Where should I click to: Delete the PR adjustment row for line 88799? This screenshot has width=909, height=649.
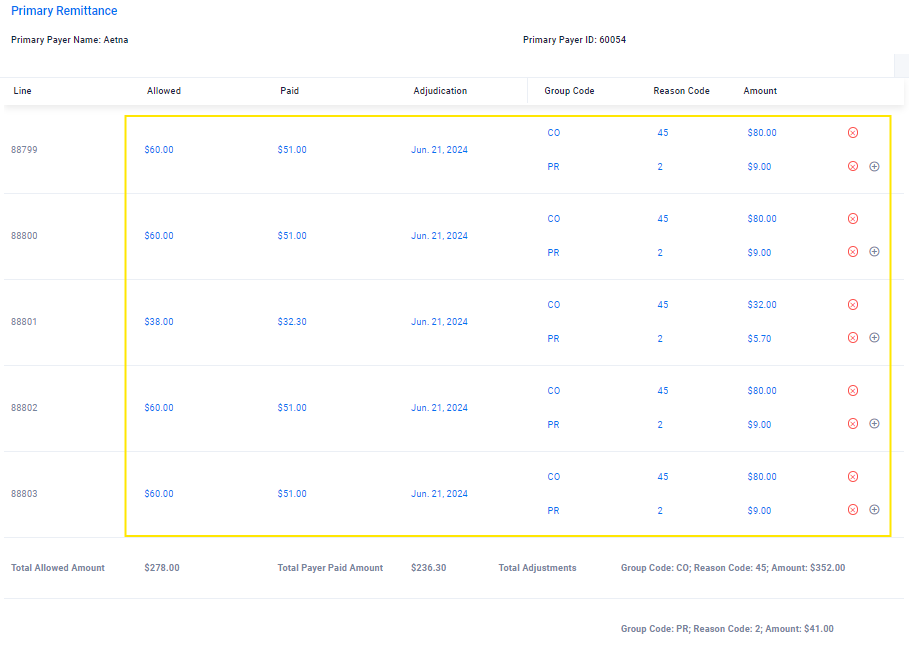(x=853, y=166)
